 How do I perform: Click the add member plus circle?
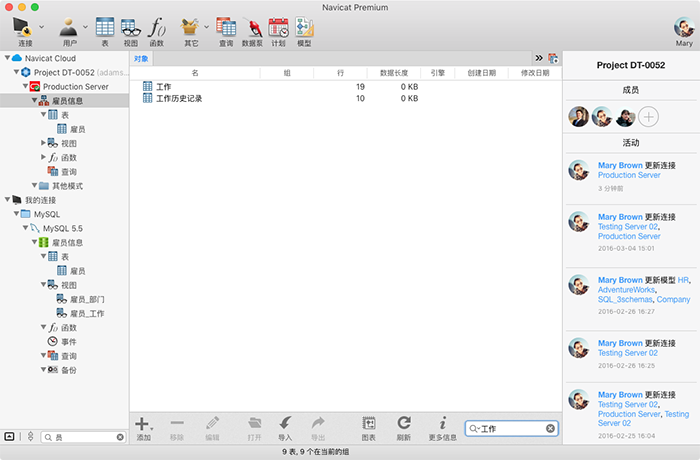point(648,117)
